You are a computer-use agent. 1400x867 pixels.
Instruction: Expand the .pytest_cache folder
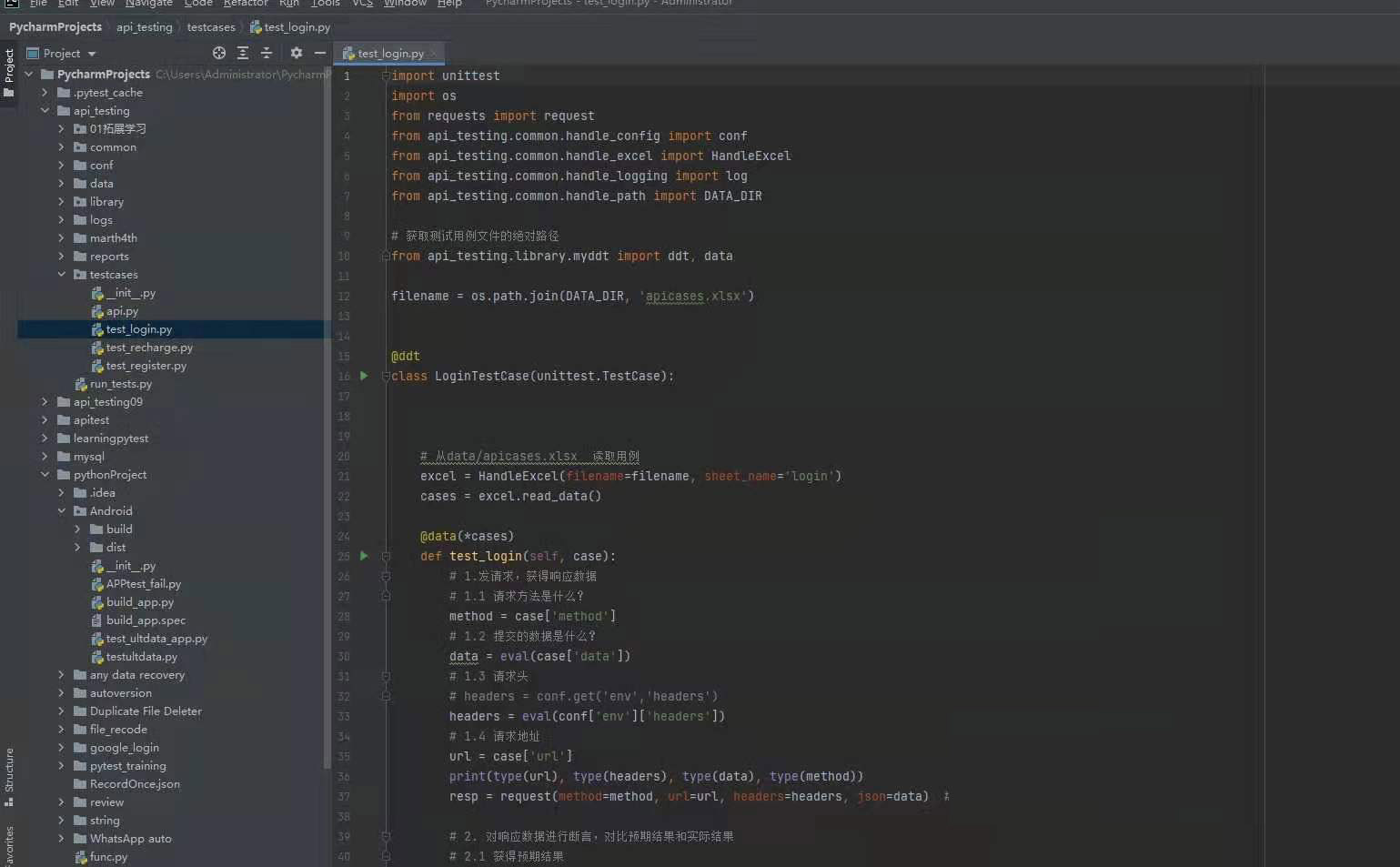point(45,92)
